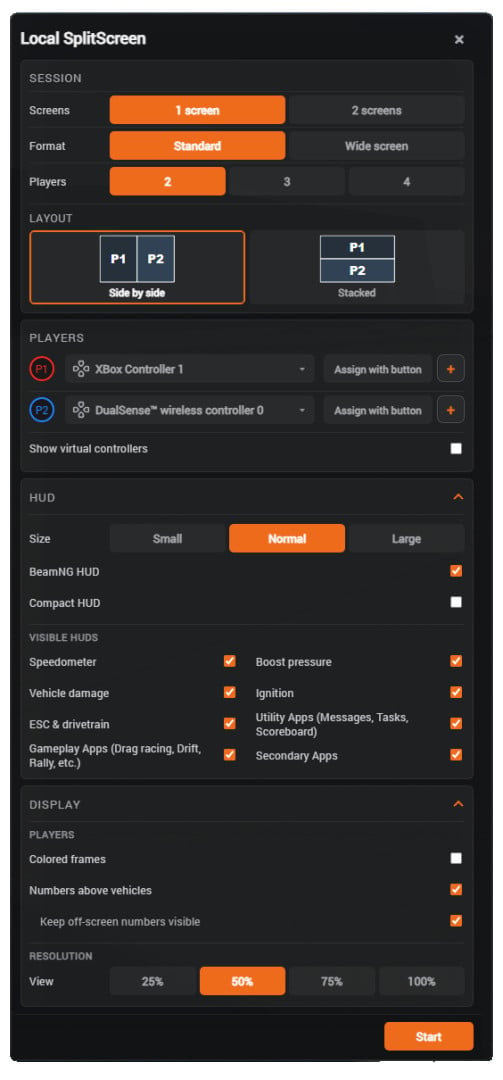This screenshot has width=503, height=1080.
Task: Open the XBox Controller 1 dropdown
Action: click(x=190, y=368)
